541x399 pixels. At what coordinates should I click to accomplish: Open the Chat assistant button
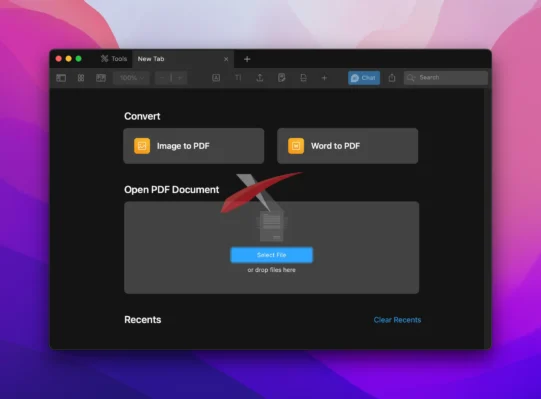pyautogui.click(x=364, y=78)
